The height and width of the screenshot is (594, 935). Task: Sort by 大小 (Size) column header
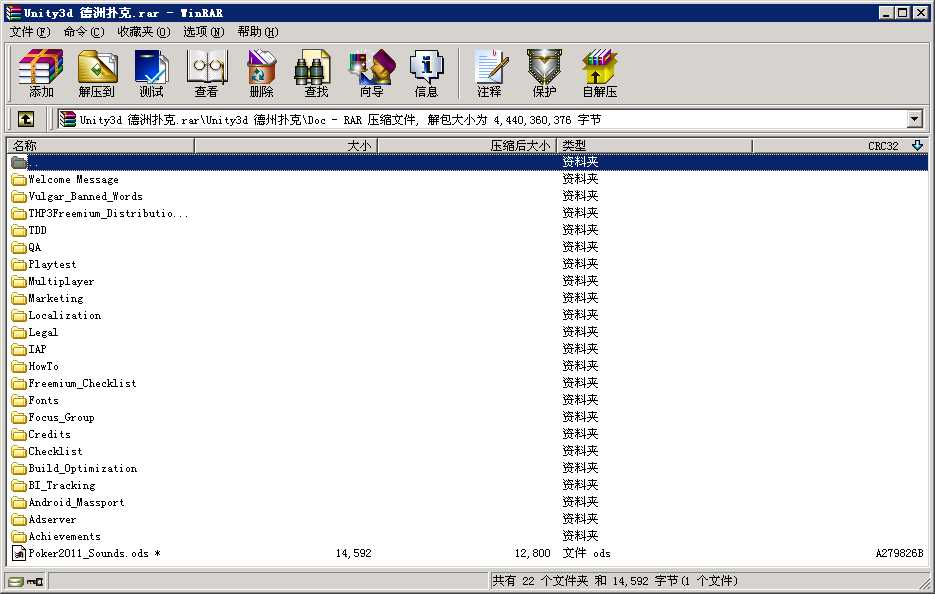[x=286, y=146]
